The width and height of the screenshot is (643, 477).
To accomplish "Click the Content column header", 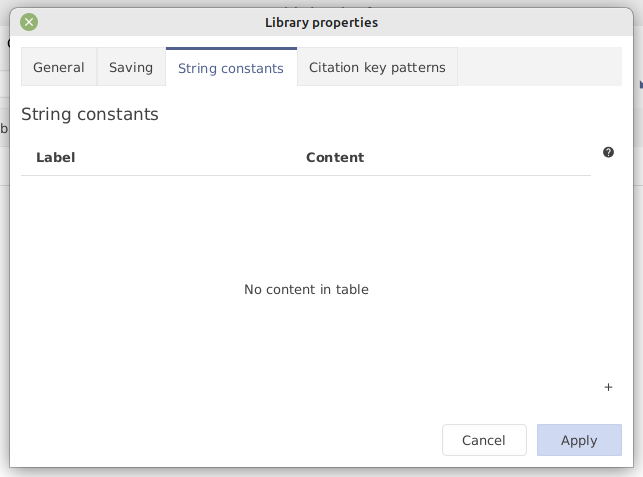I will 335,157.
